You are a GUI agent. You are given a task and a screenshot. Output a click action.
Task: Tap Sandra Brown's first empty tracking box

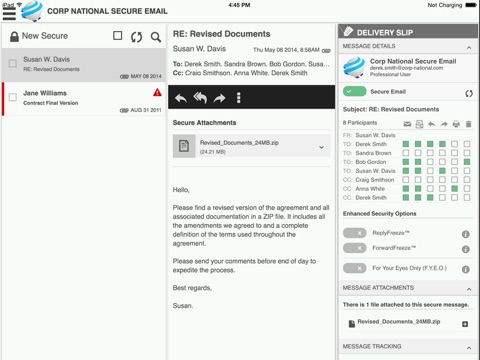406,153
